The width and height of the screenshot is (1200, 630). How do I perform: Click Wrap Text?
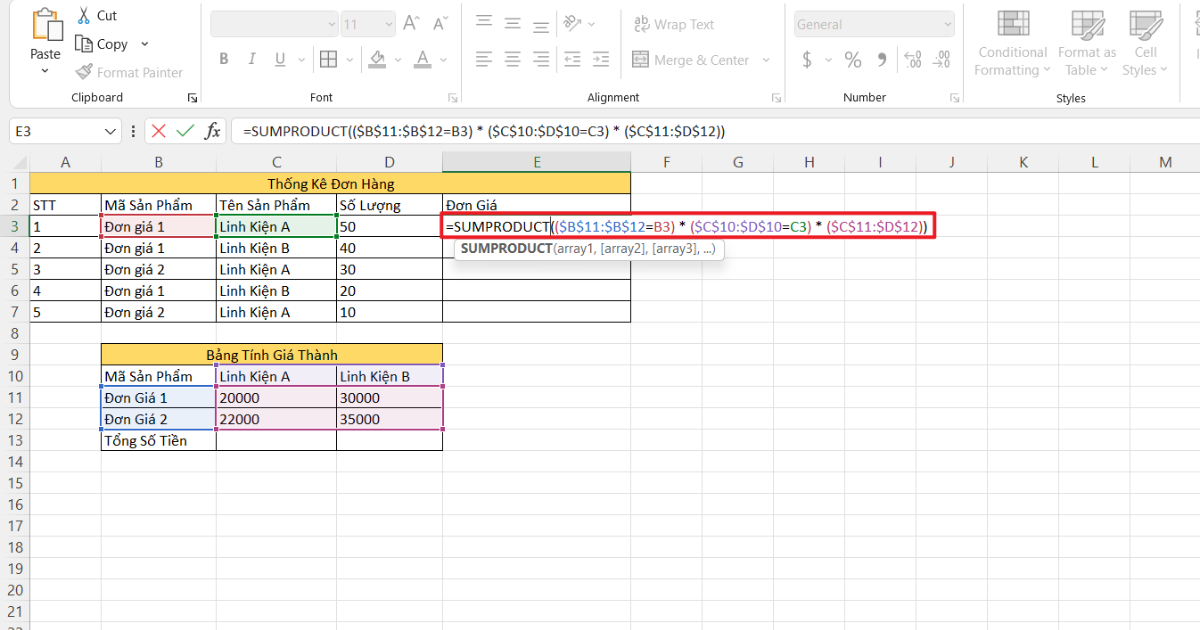674,24
